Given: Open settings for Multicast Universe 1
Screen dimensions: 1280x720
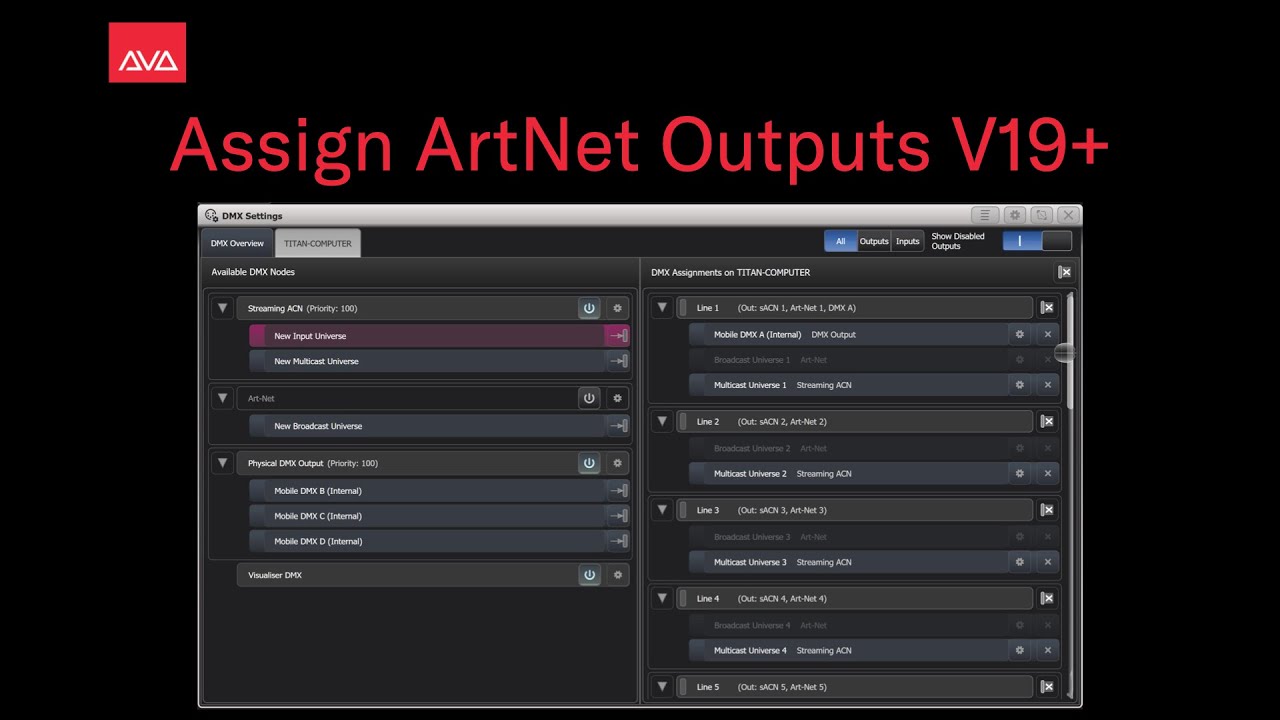Looking at the screenshot, I should coord(1020,385).
